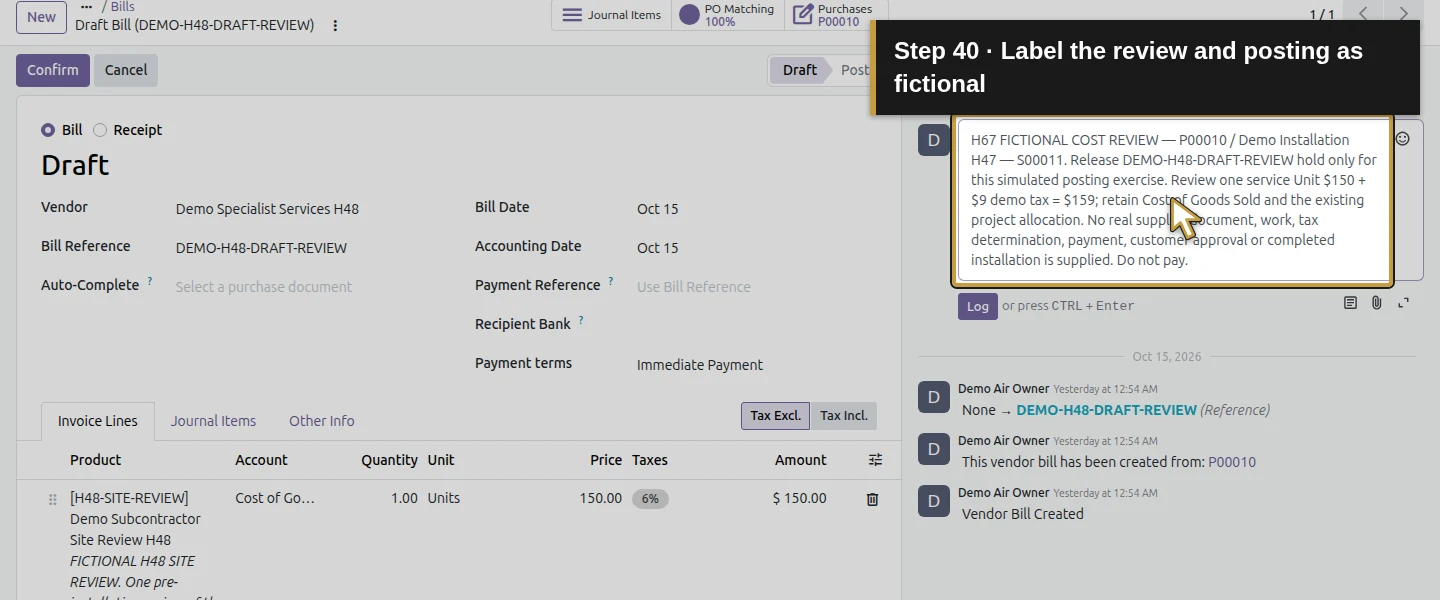
Task: Open emoji picker in chatter
Action: pos(1403,138)
